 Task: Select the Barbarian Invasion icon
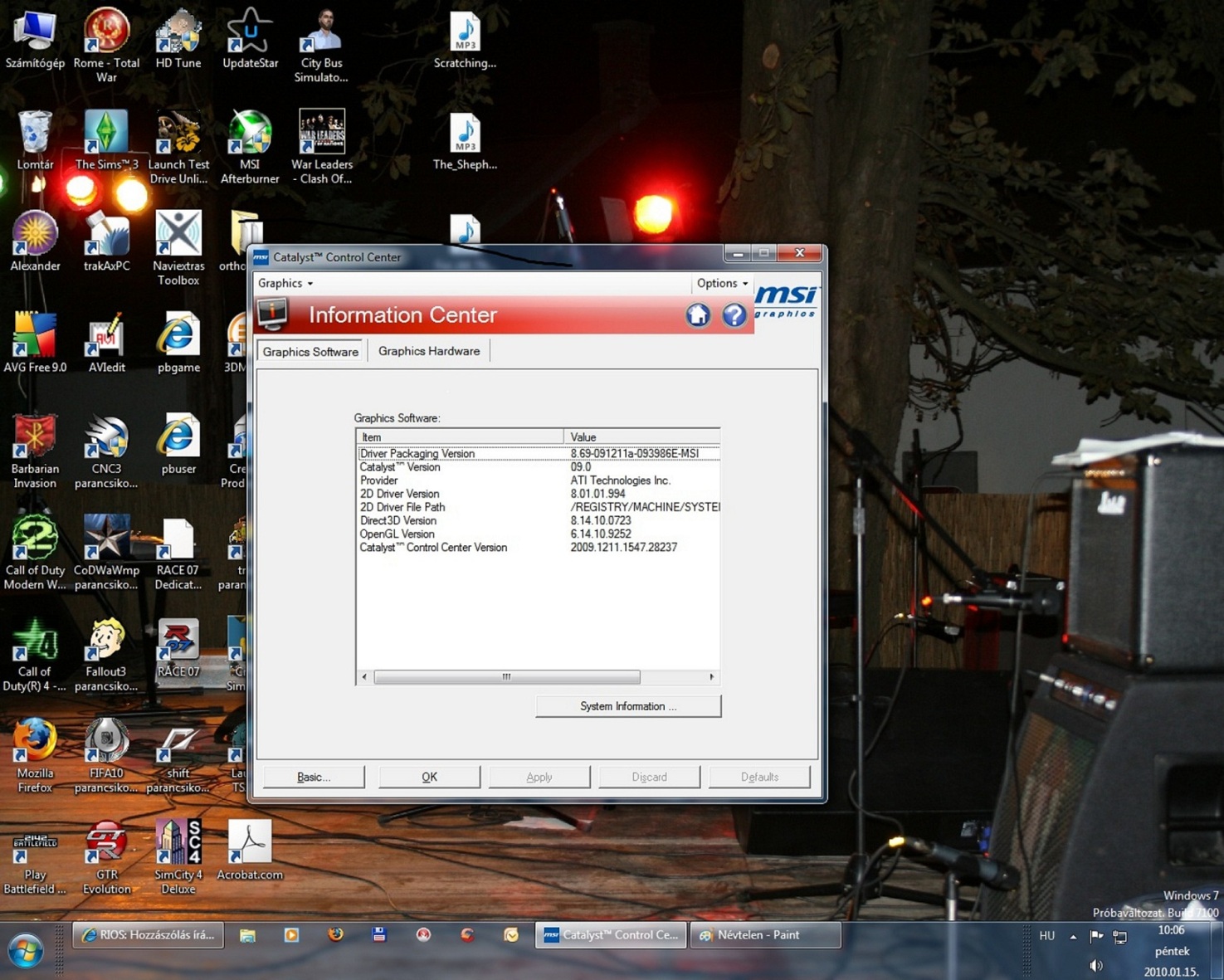click(x=35, y=451)
